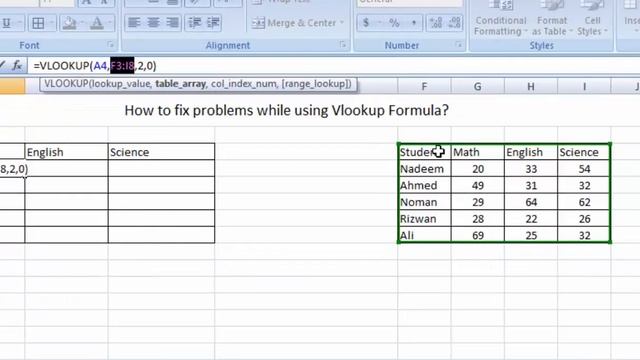Expand the Merge & Center dropdown arrow
640x360 pixels.
[342, 23]
